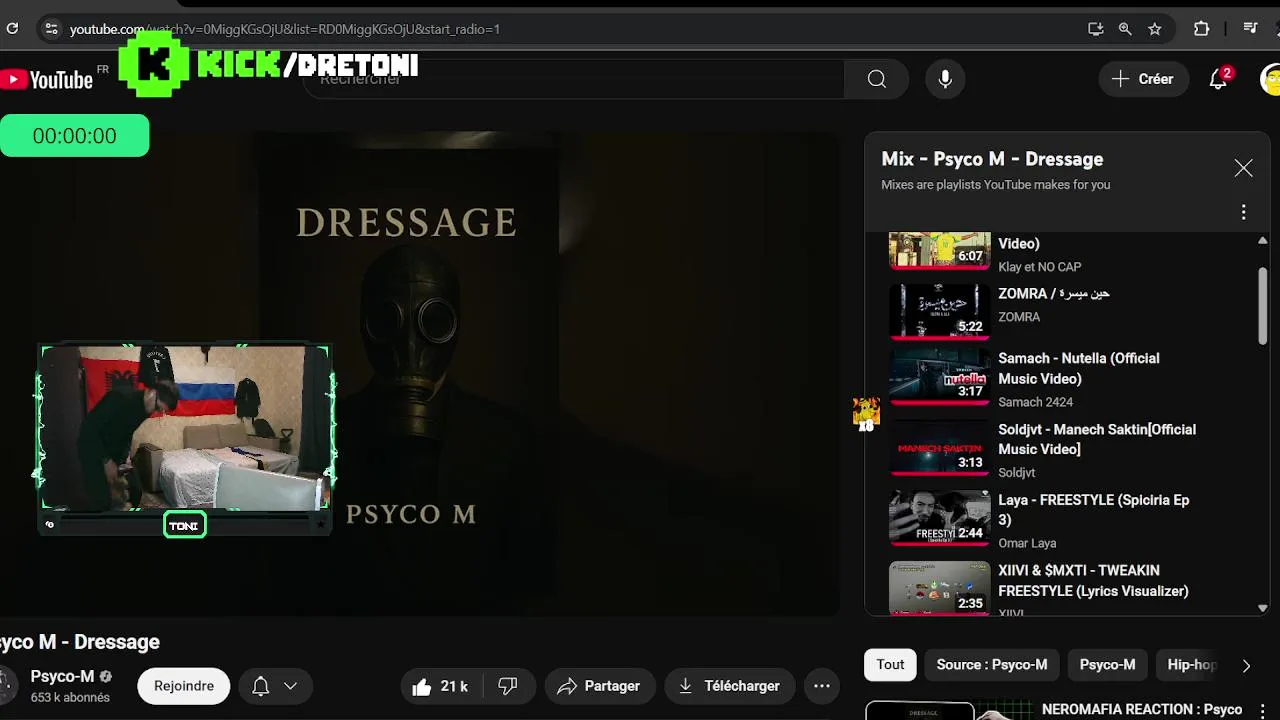Select the Psyco-M filter chip

coord(1107,664)
